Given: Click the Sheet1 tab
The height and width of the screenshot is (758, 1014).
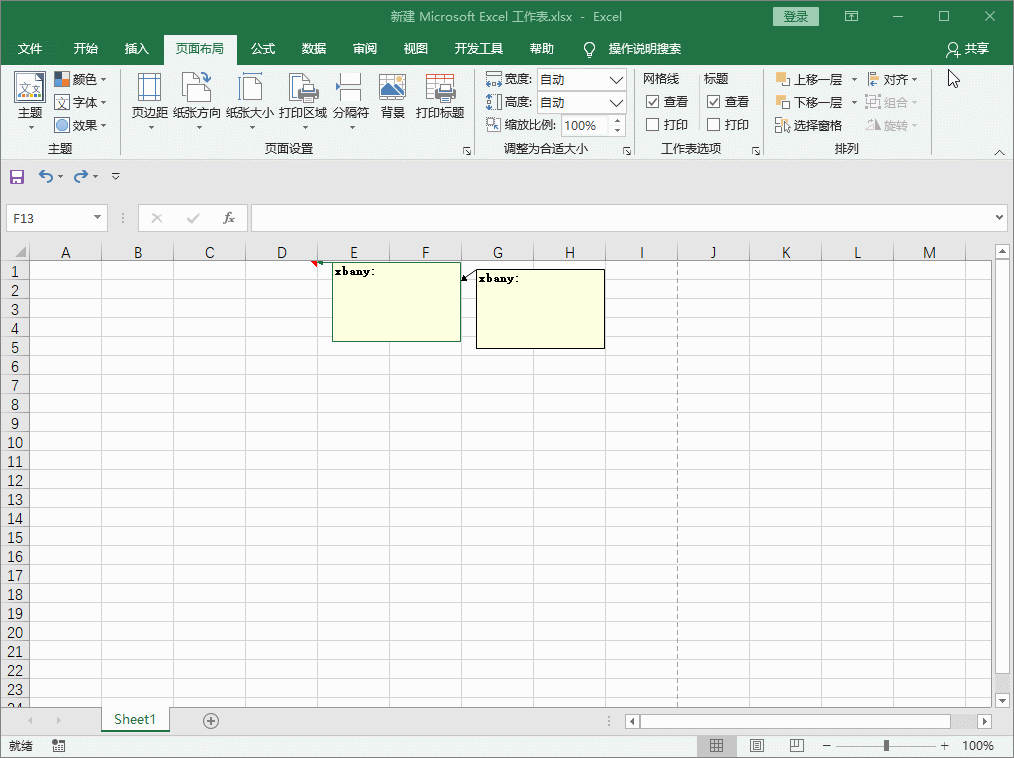Looking at the screenshot, I should point(135,719).
